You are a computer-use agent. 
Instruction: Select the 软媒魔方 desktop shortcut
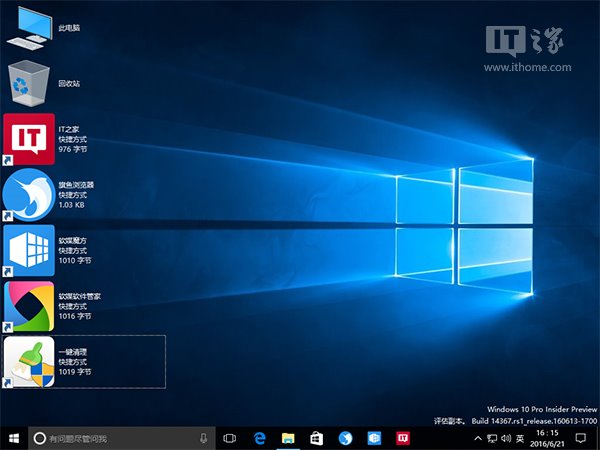tap(30, 250)
